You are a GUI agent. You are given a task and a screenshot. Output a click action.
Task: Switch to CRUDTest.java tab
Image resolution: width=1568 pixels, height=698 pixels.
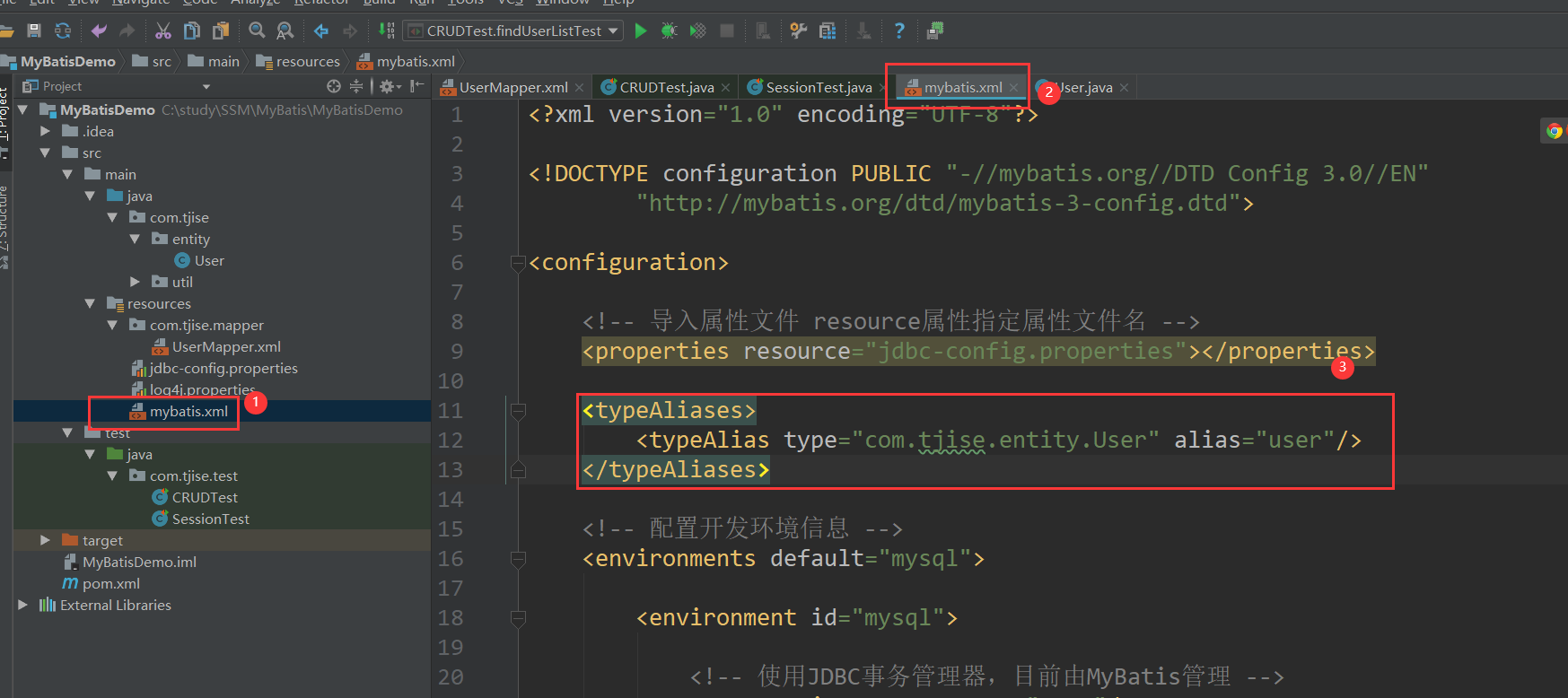[667, 87]
